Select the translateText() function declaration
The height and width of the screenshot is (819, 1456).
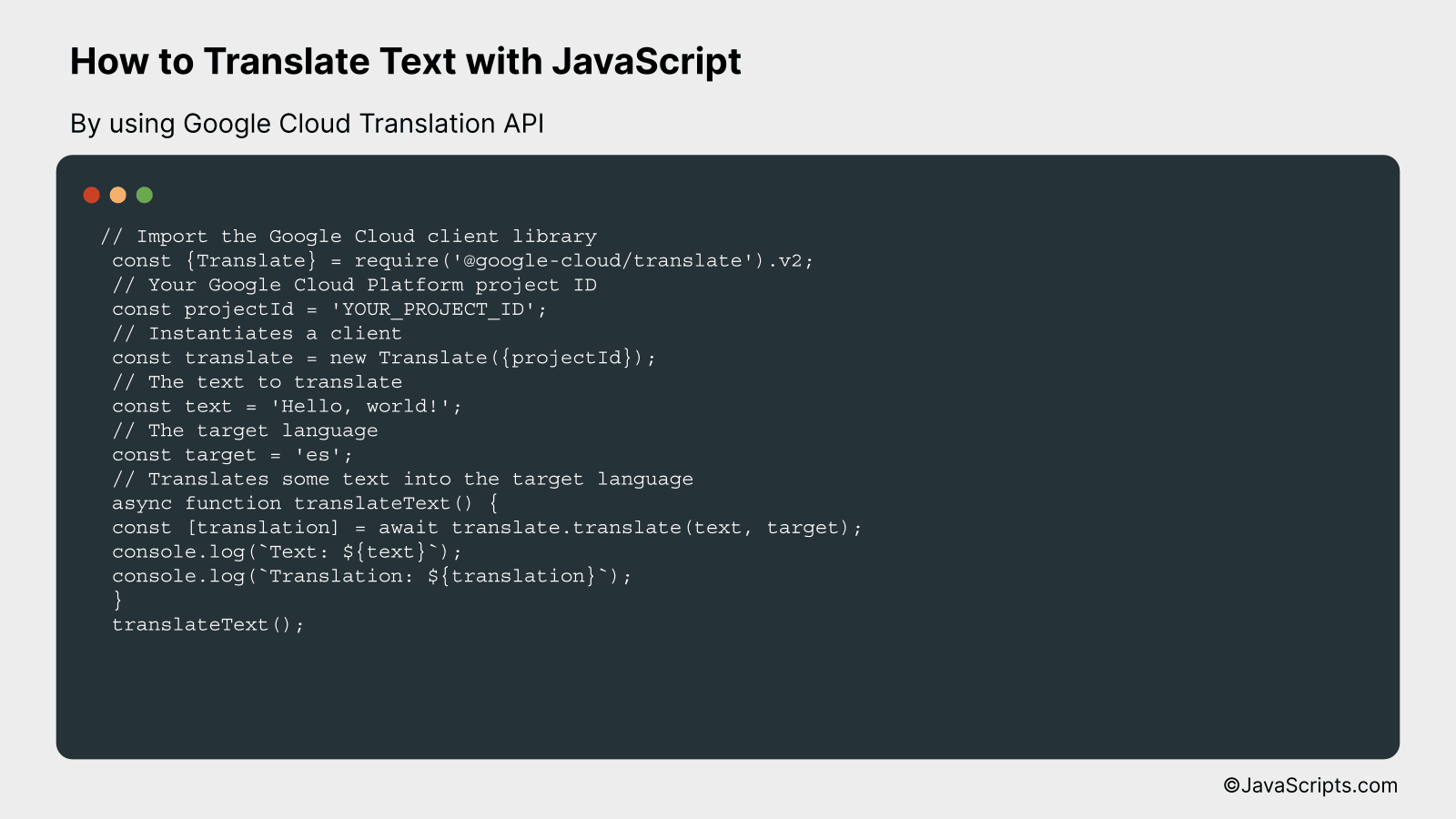click(304, 502)
